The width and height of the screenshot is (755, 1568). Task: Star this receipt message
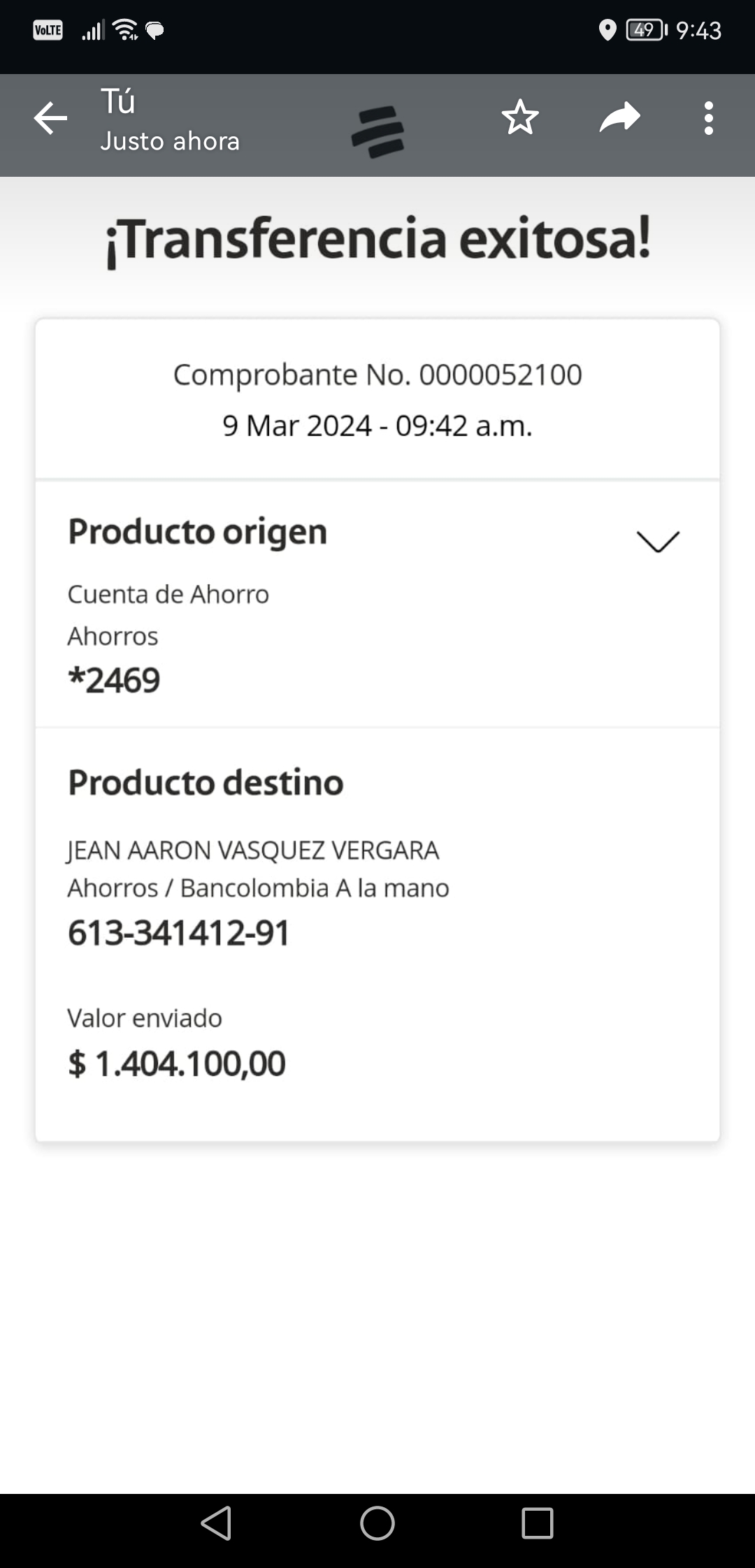tap(519, 117)
